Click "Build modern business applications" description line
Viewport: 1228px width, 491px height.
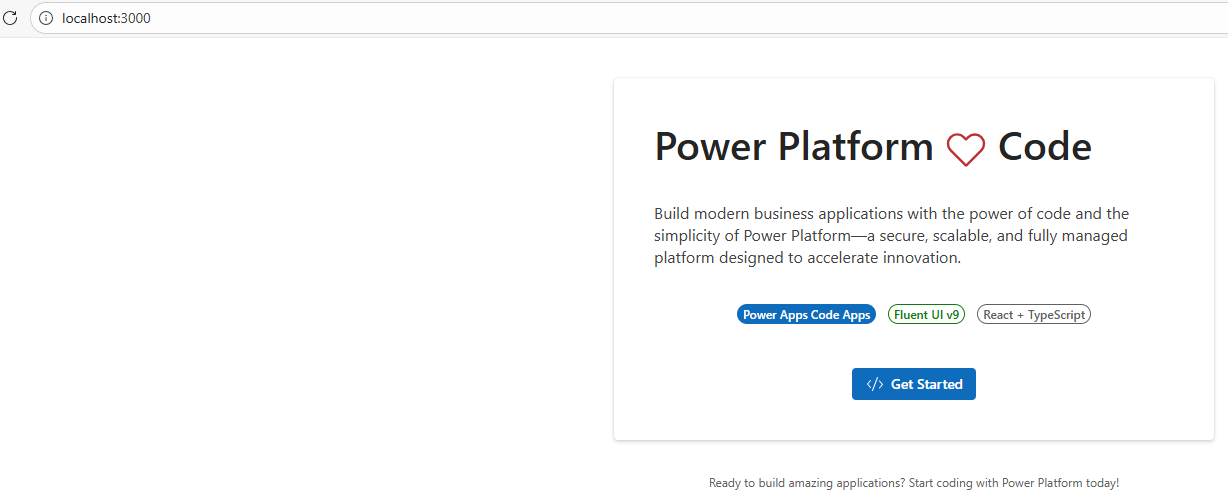[x=891, y=214]
